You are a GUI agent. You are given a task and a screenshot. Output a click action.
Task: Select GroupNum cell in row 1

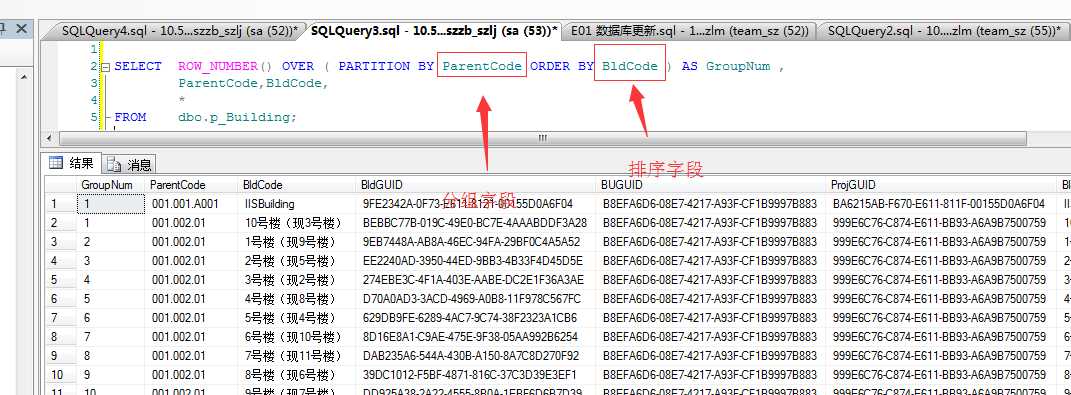tap(110, 204)
